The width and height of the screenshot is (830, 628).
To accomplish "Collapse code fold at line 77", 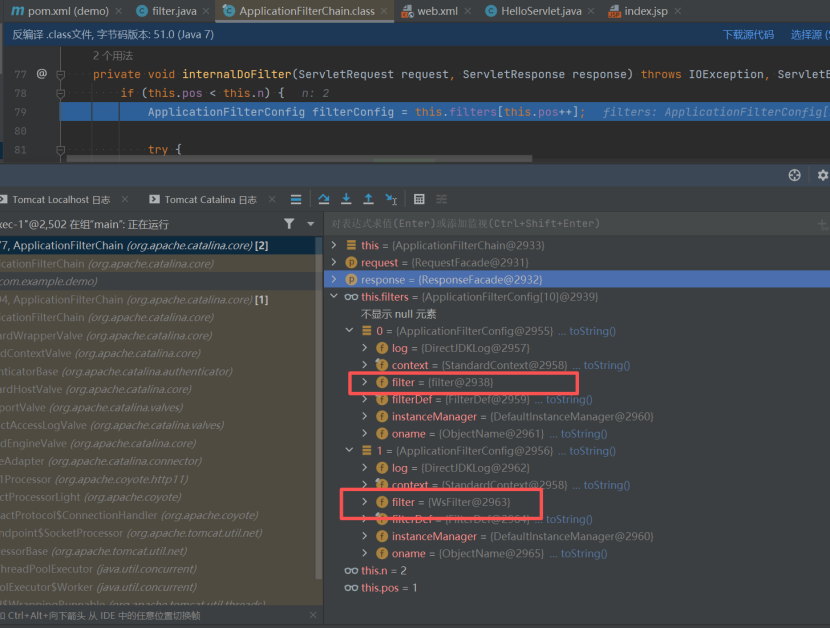I will tap(61, 75).
